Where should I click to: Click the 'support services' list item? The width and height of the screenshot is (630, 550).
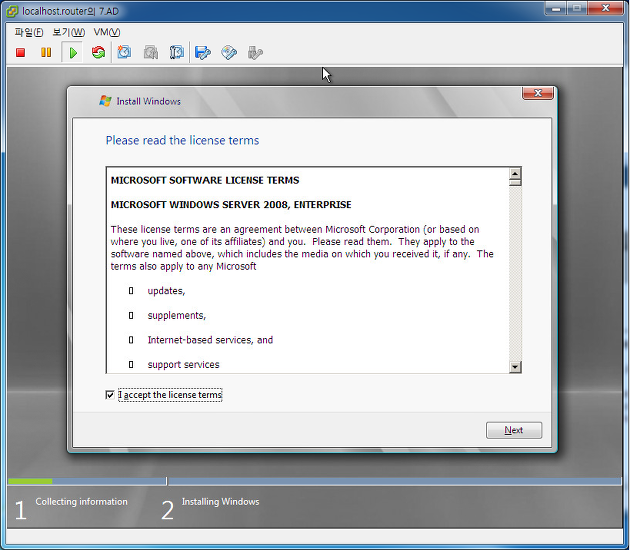(x=183, y=365)
